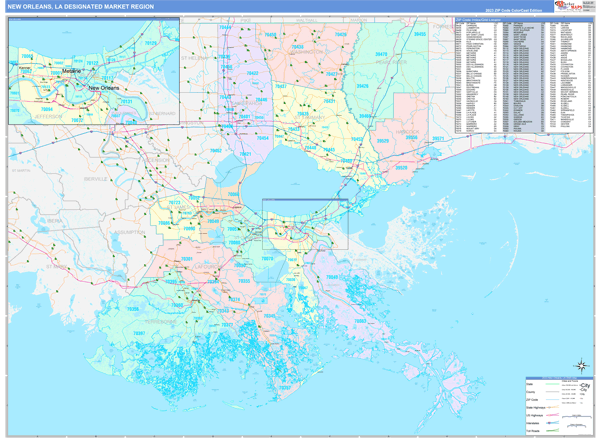The image size is (600, 438).
Task: Click the 'Metairie' city label in inset
Action: 72,71
